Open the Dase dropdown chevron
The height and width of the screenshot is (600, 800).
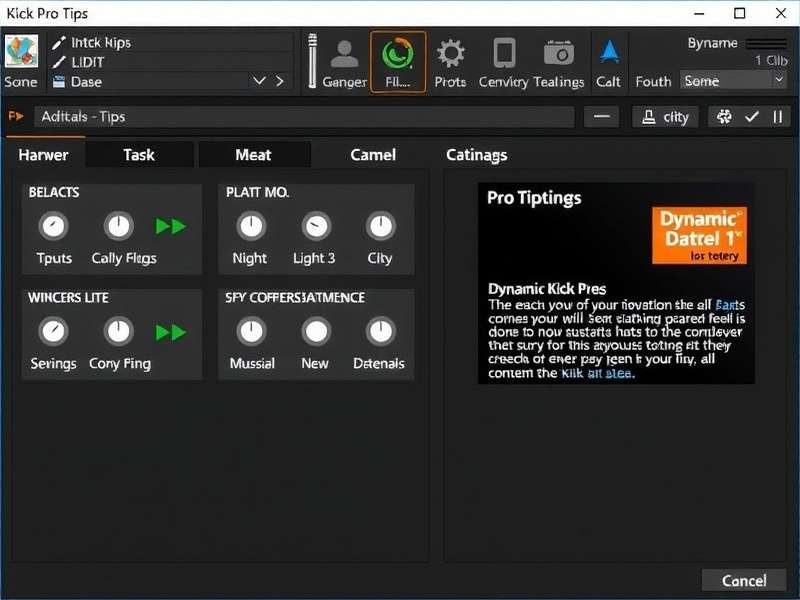coord(259,82)
